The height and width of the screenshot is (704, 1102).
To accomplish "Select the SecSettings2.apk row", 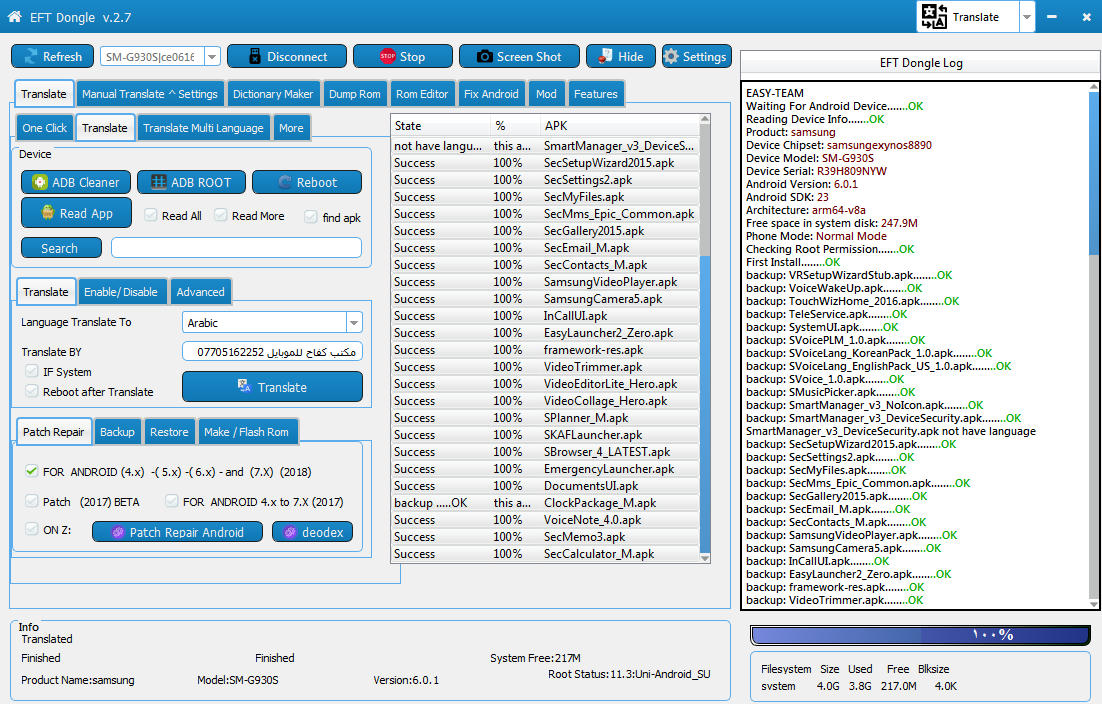I will coord(545,179).
